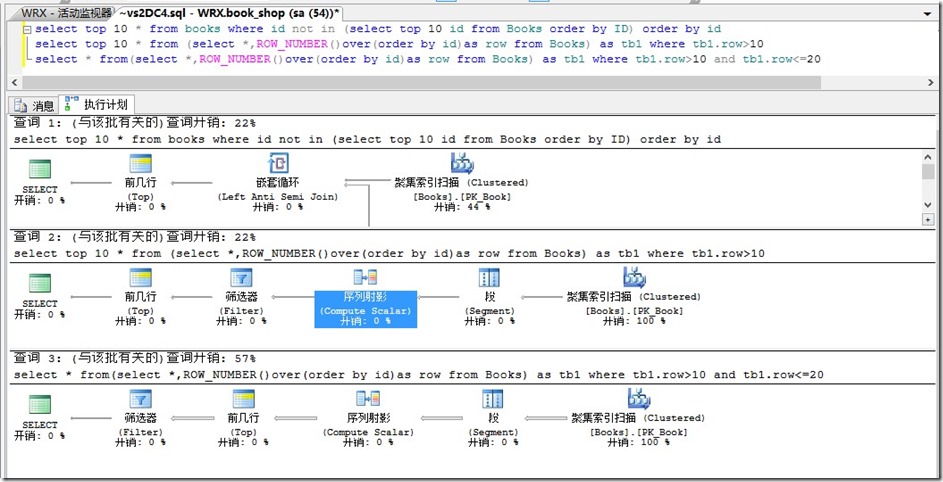The height and width of the screenshot is (482, 943).
Task: Collapse the SQL code outline region
Action: tap(26, 29)
